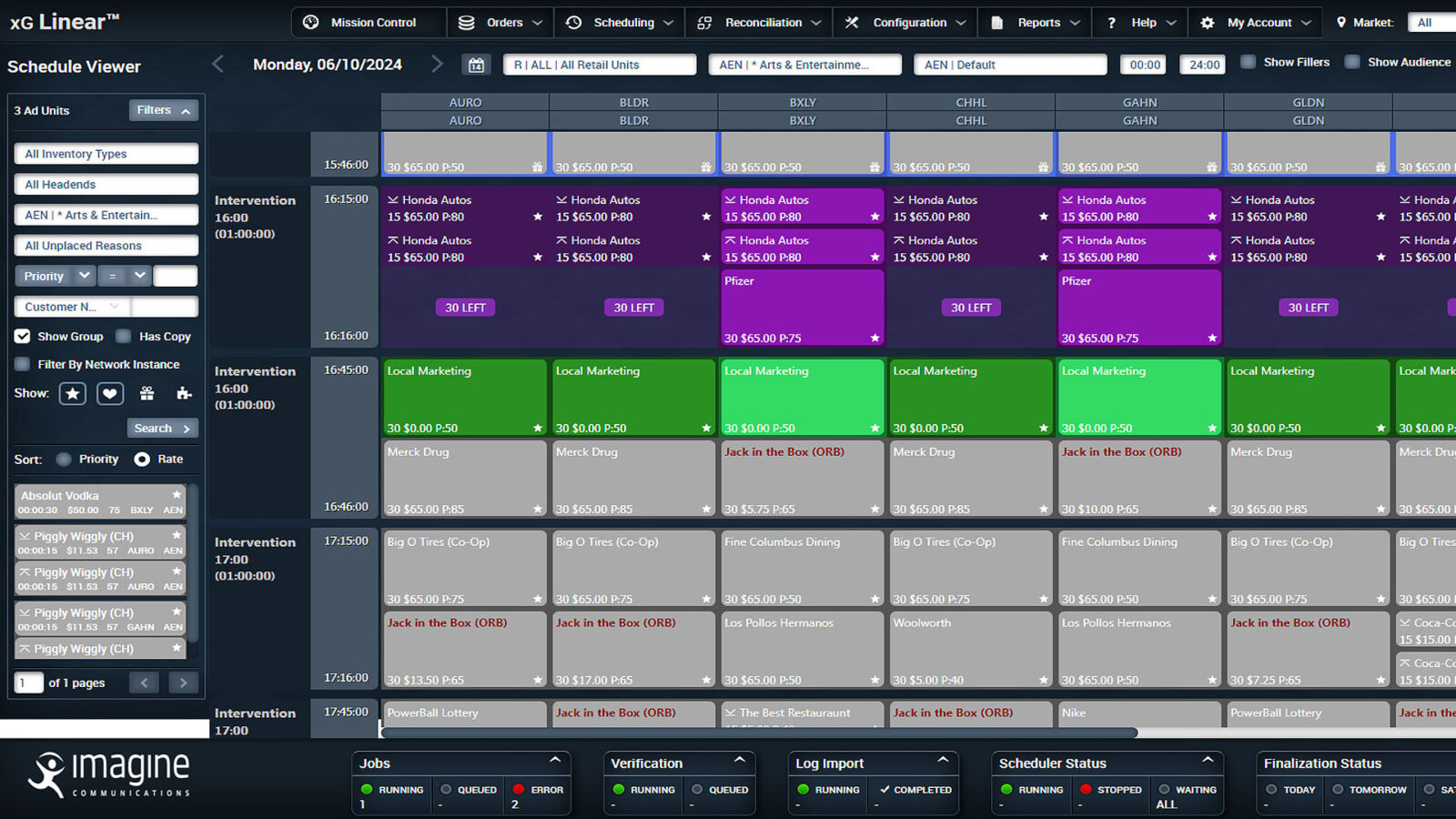The width and height of the screenshot is (1456, 819).
Task: Toggle the star icon in Show row
Action: click(73, 393)
